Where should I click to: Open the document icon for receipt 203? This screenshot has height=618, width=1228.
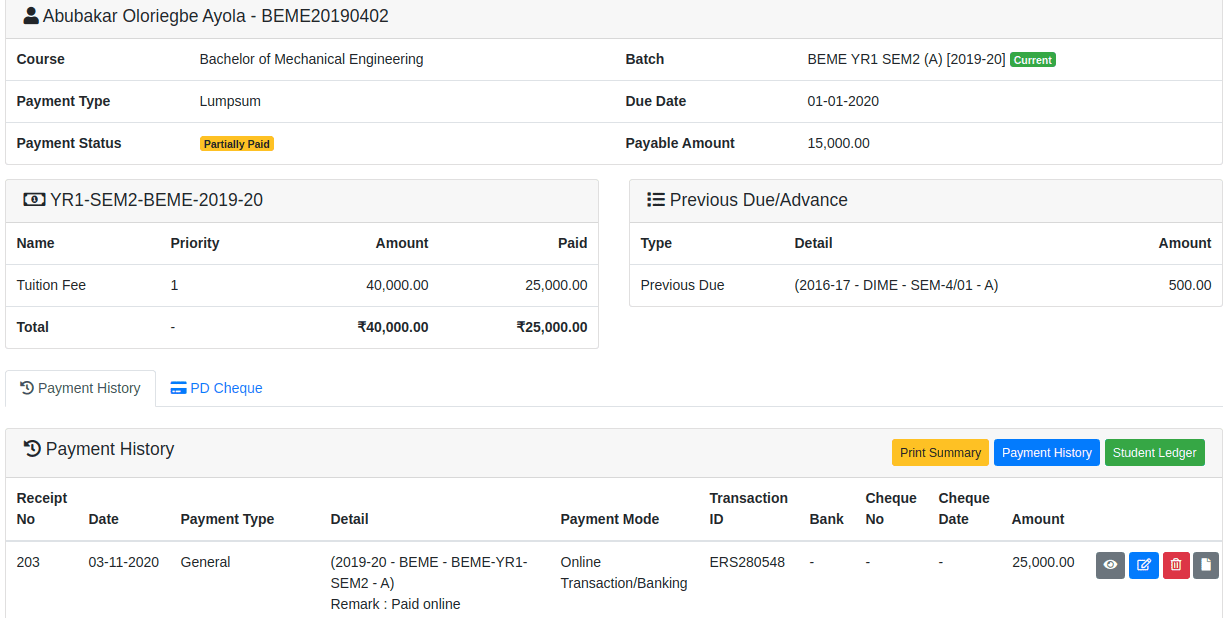[1206, 565]
